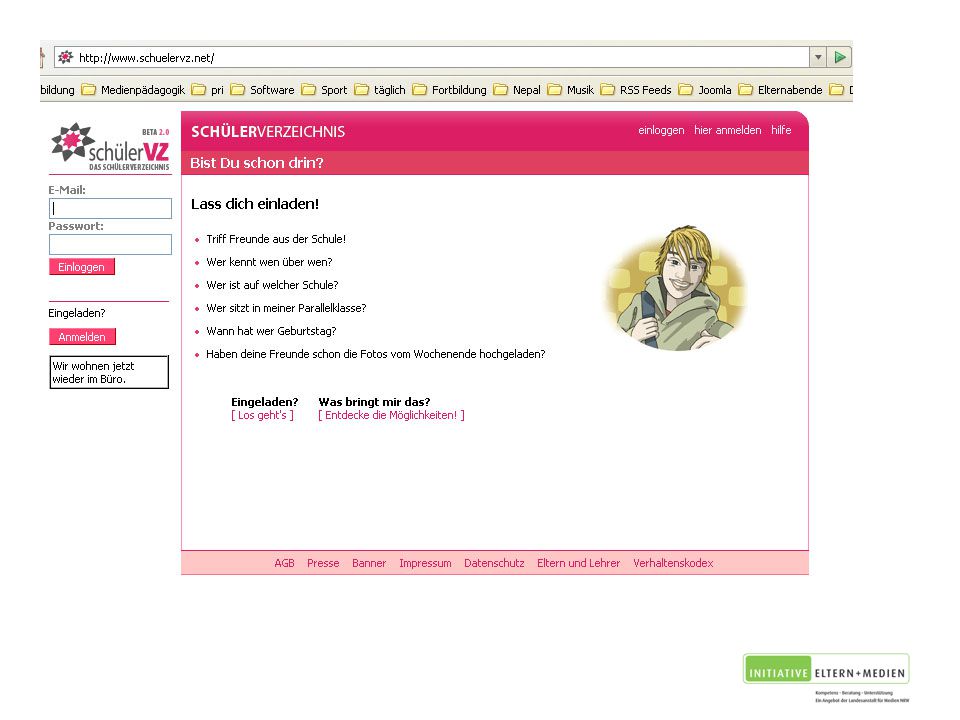Click 'Wer sitzt in meiner Parallelklasse?' bullet

click(x=287, y=308)
